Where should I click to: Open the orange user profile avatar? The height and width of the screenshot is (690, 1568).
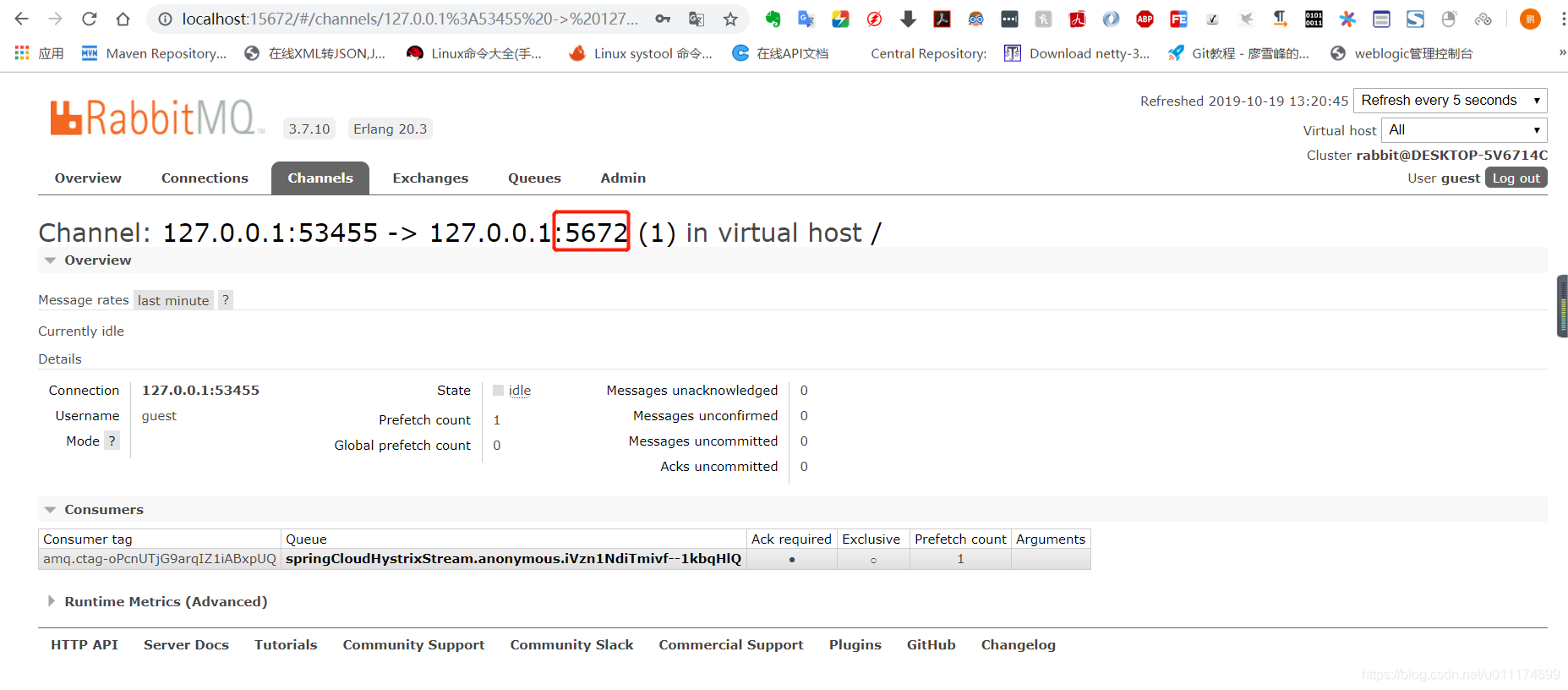point(1530,19)
